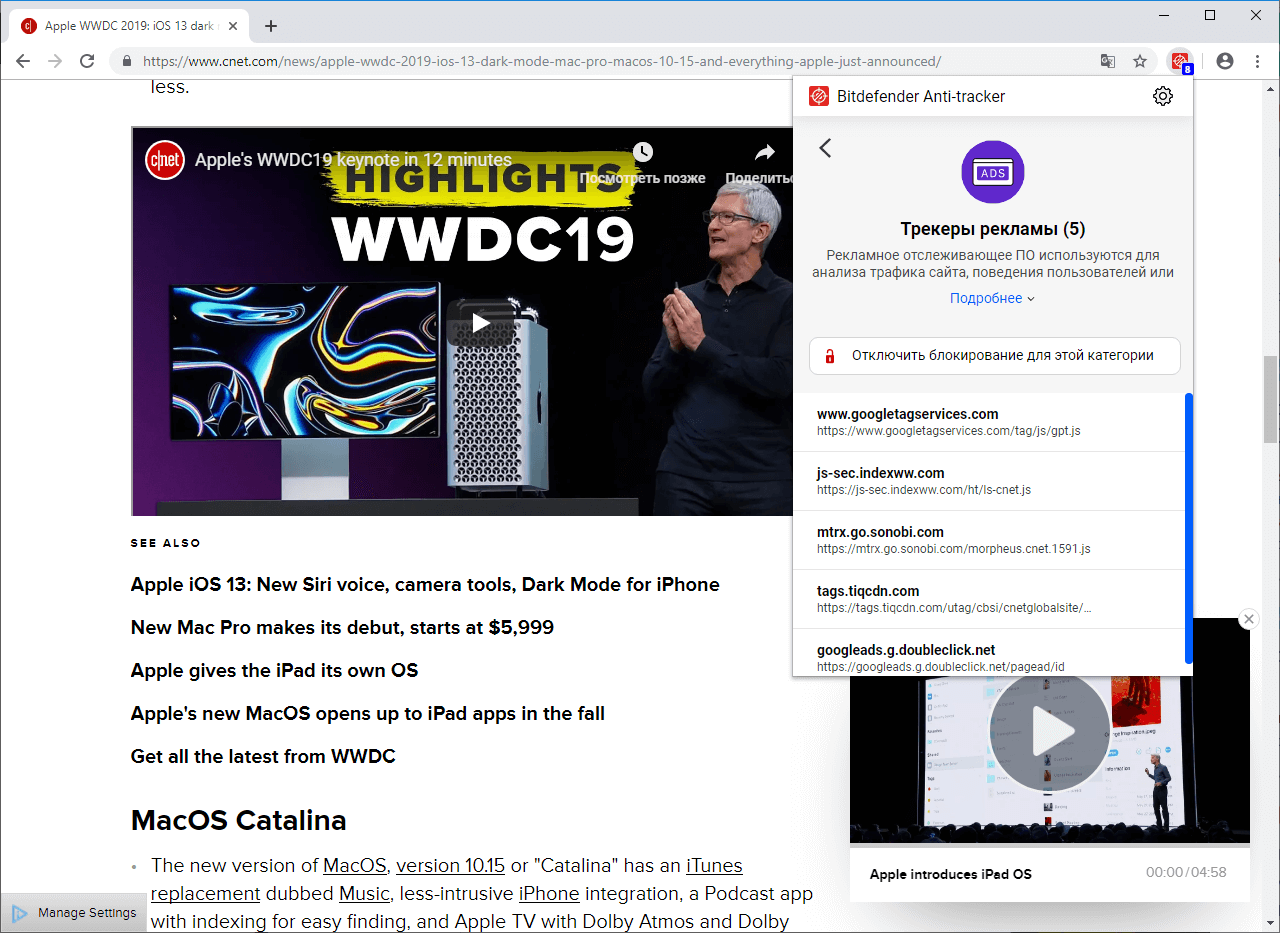Select www.googletagservices.com tracker entry

pyautogui.click(x=988, y=422)
